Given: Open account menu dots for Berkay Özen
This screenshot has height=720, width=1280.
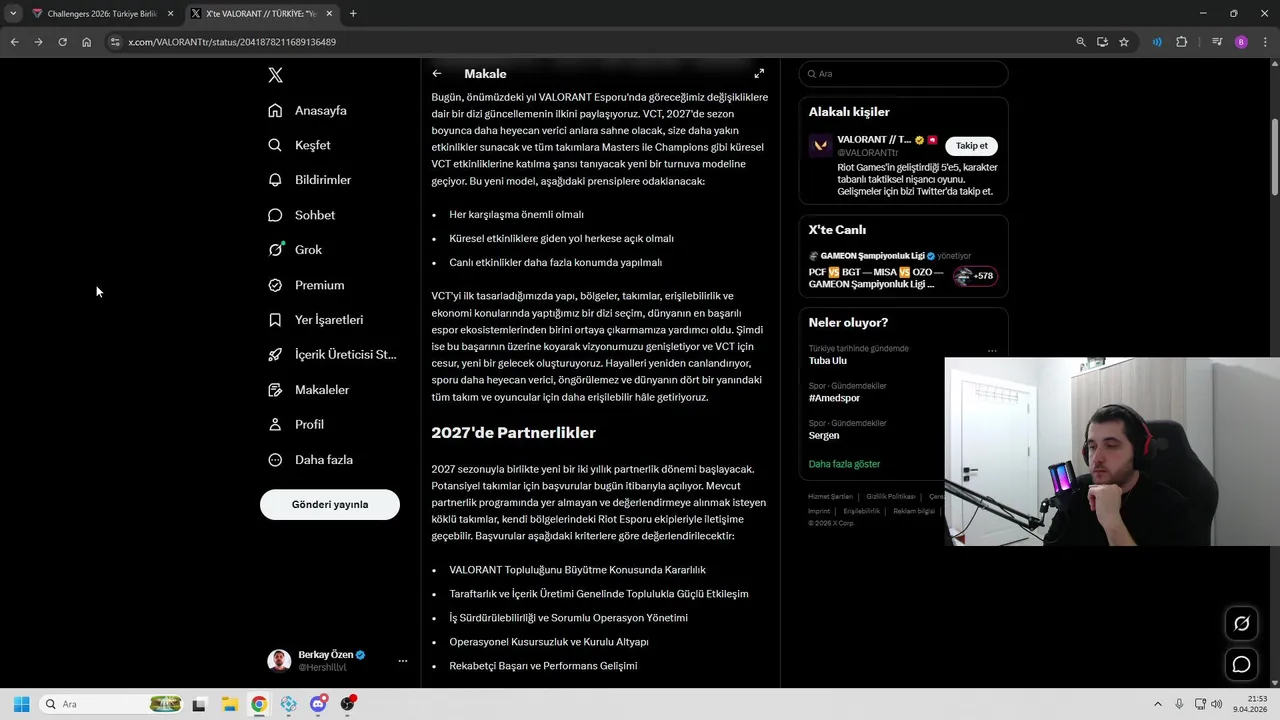Looking at the screenshot, I should (x=403, y=661).
